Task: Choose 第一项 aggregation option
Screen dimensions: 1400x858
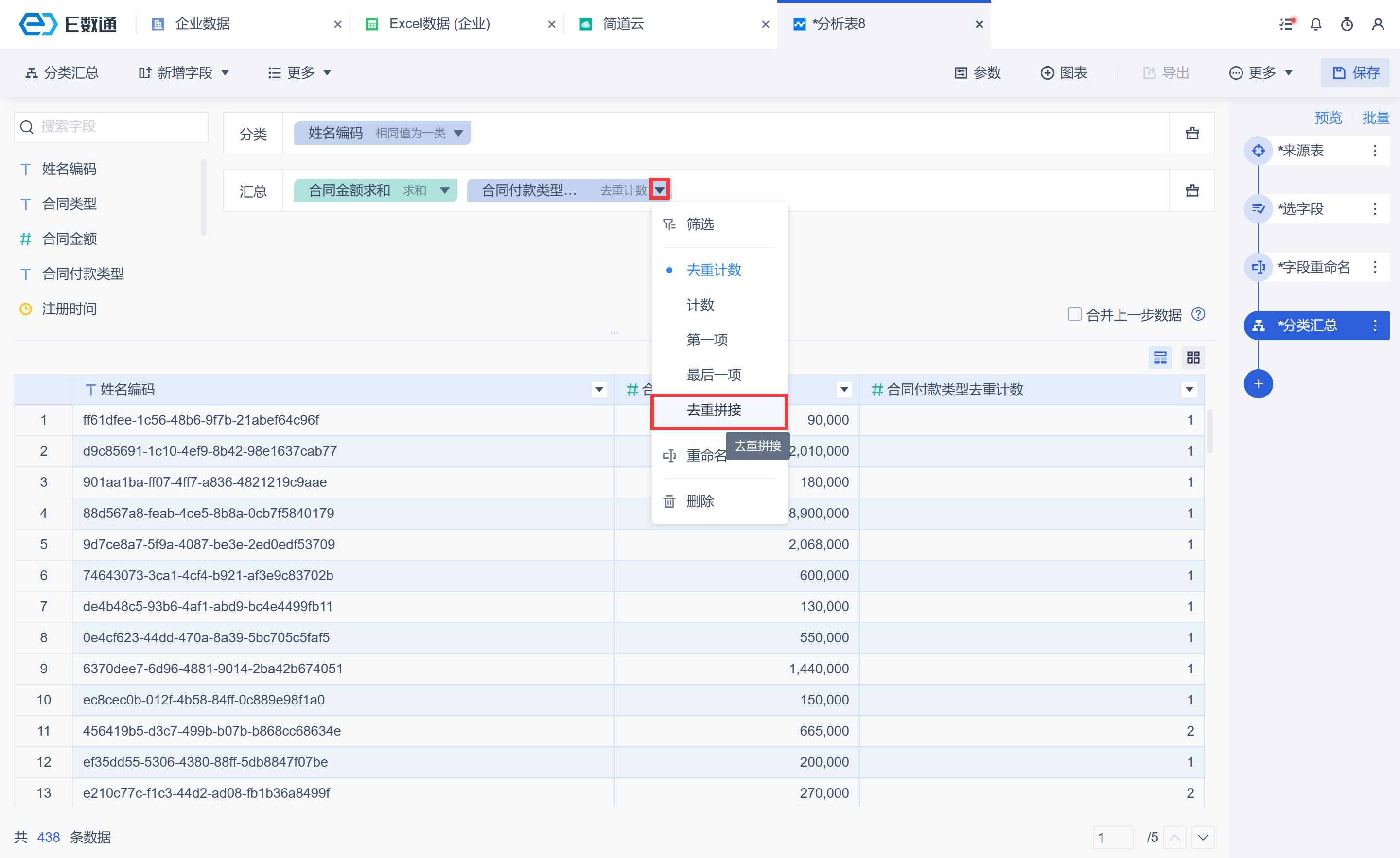Action: pyautogui.click(x=707, y=340)
